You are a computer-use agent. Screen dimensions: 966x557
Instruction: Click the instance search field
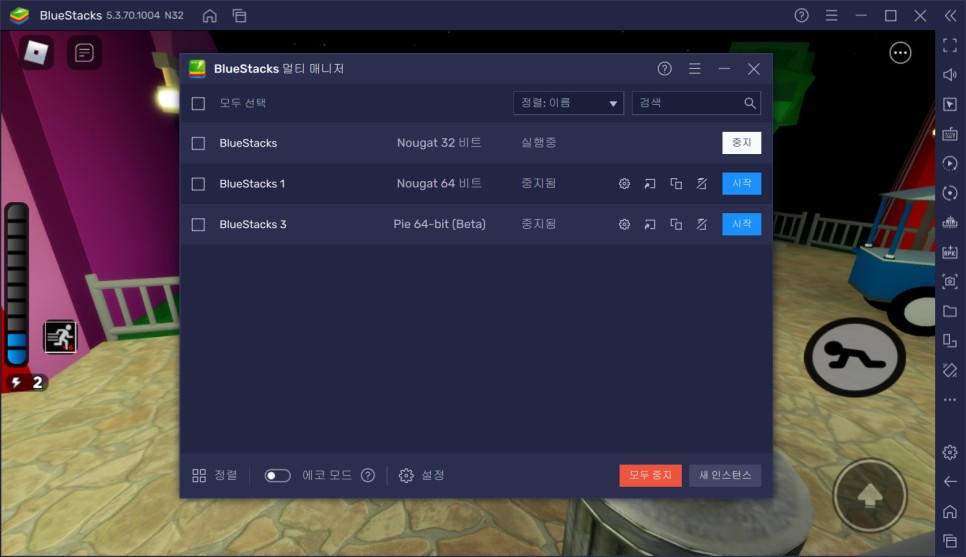pos(696,103)
